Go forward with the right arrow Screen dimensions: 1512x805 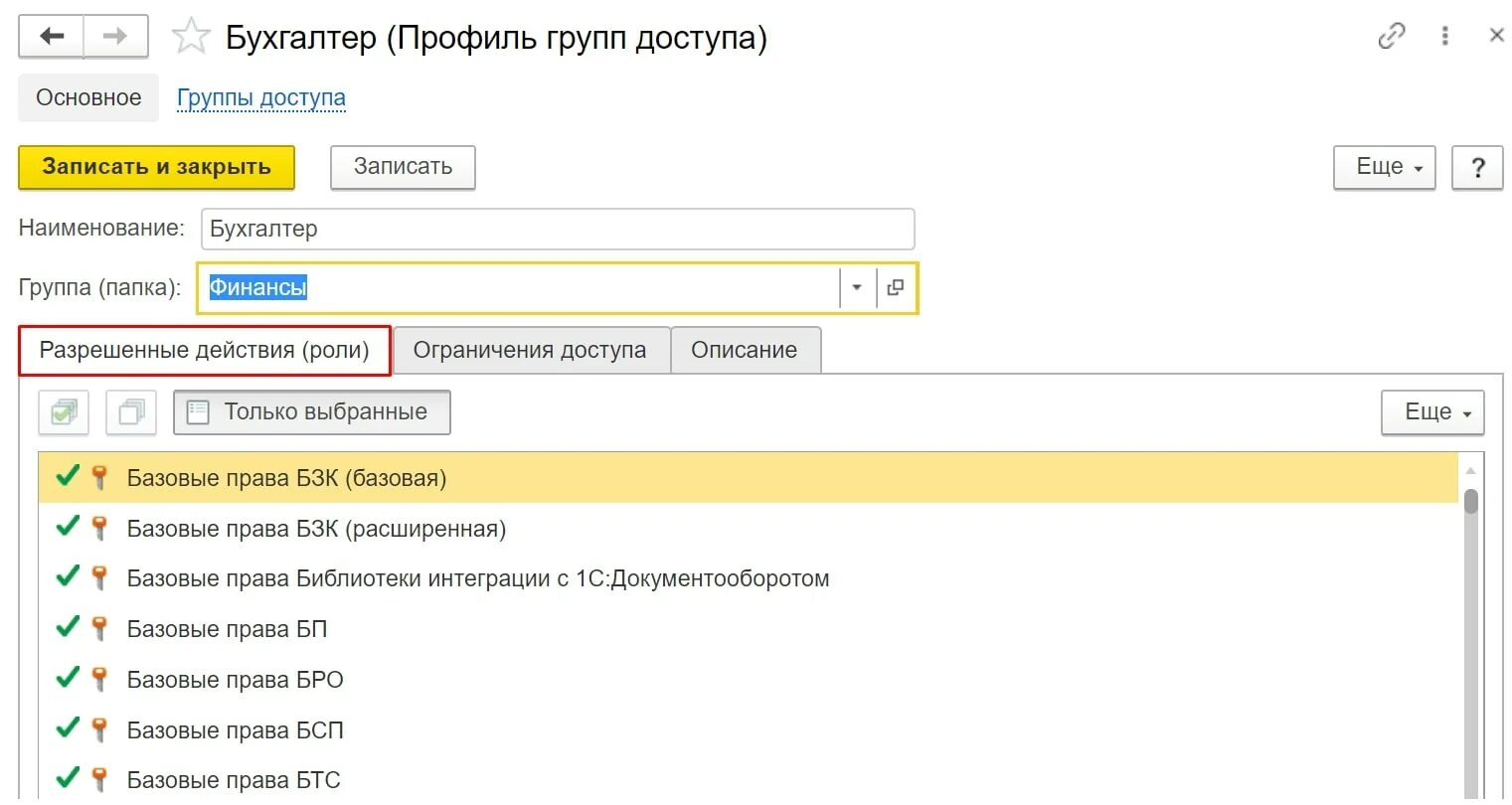(x=115, y=37)
